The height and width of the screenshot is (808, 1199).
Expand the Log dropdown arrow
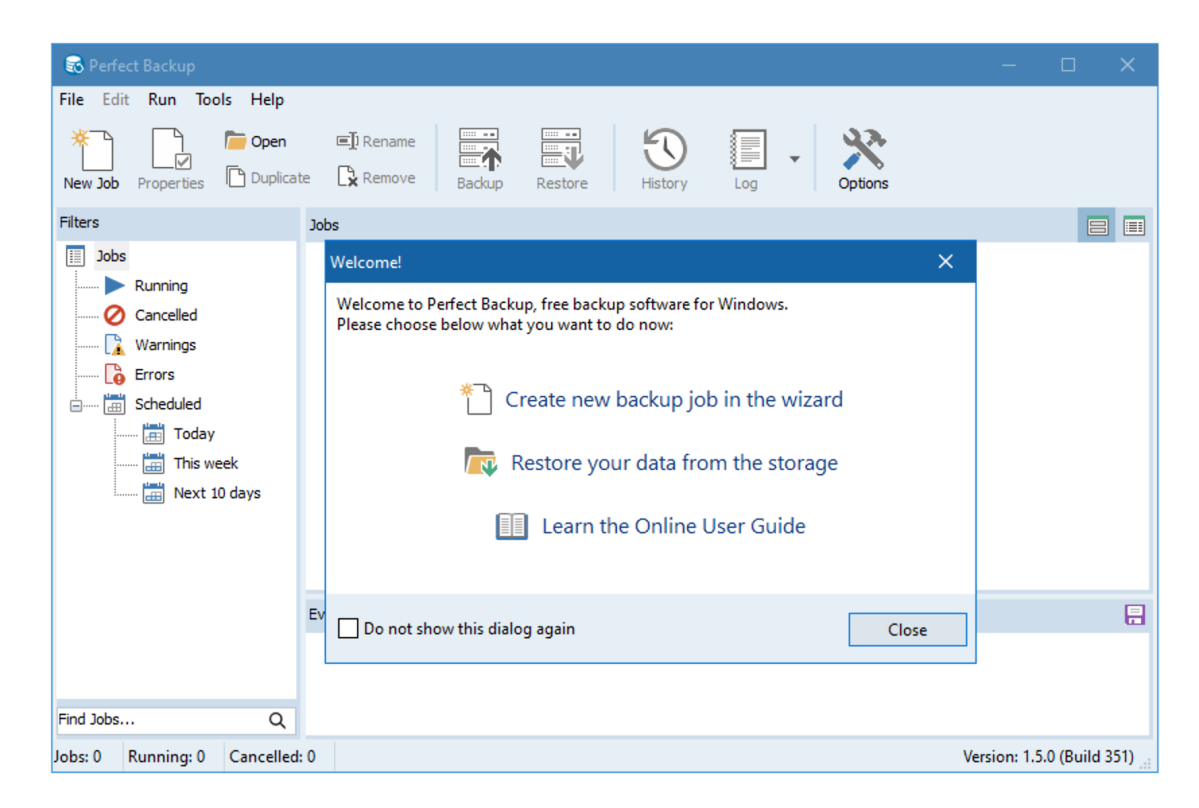(x=794, y=159)
